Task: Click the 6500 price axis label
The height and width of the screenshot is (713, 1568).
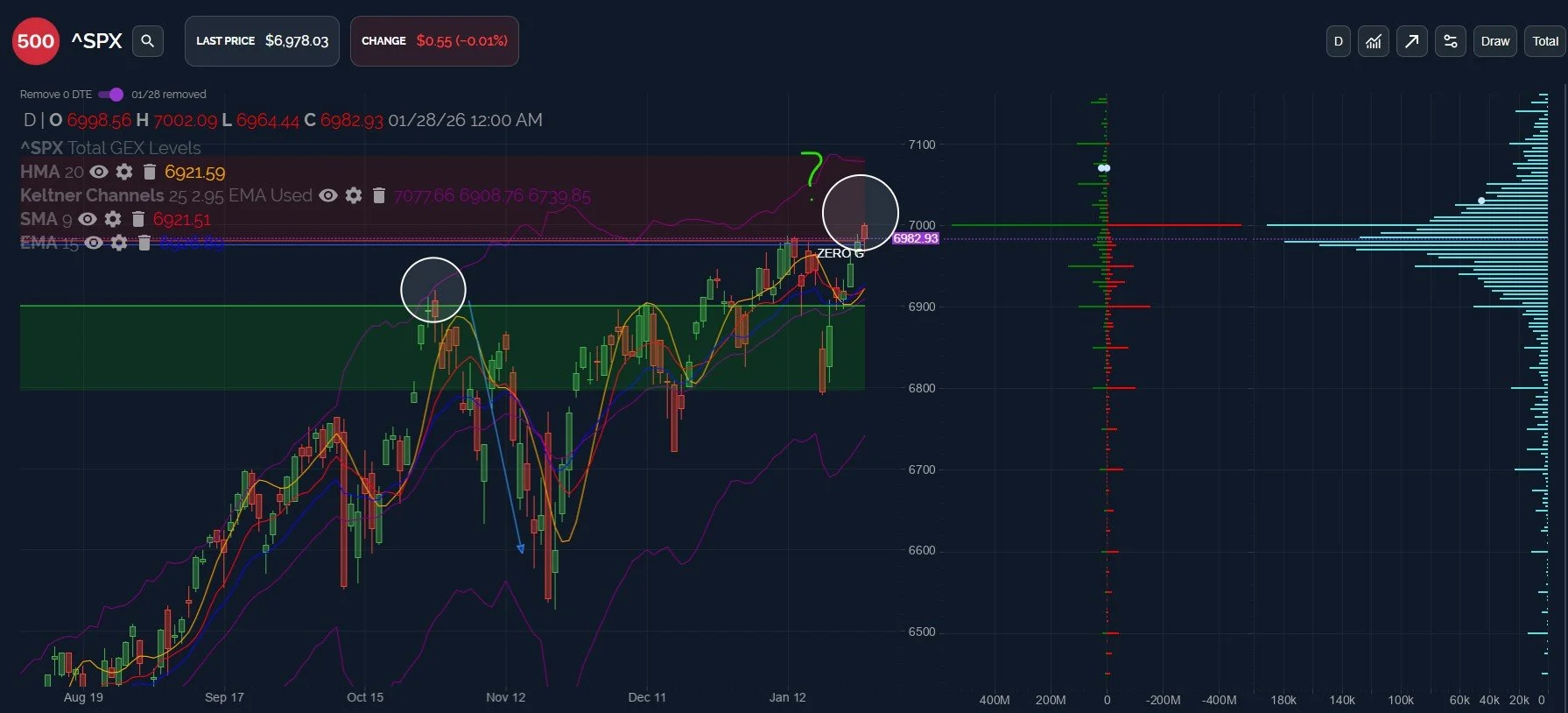Action: (922, 632)
